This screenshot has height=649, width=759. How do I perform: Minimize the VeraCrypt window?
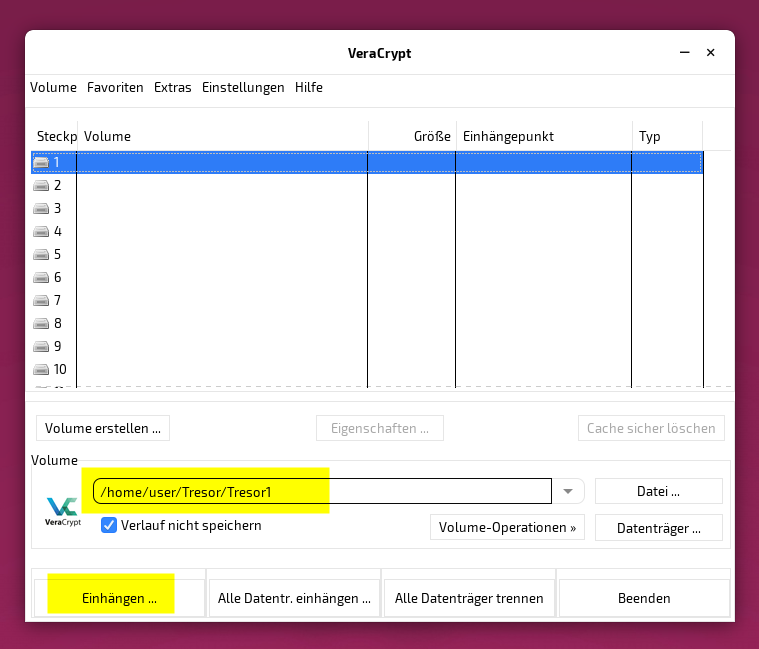point(684,52)
